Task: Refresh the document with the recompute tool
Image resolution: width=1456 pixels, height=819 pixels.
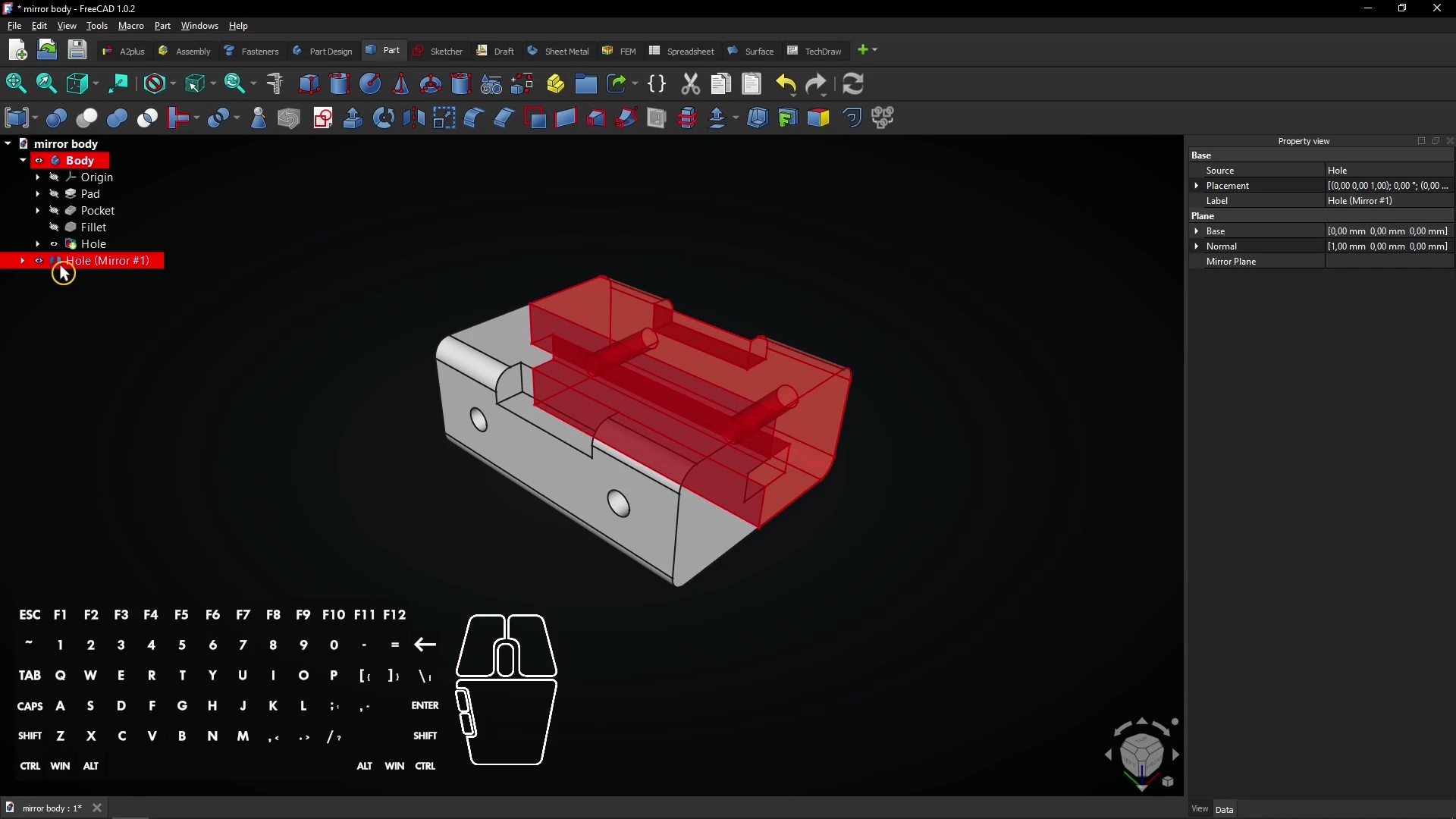Action: (x=854, y=83)
